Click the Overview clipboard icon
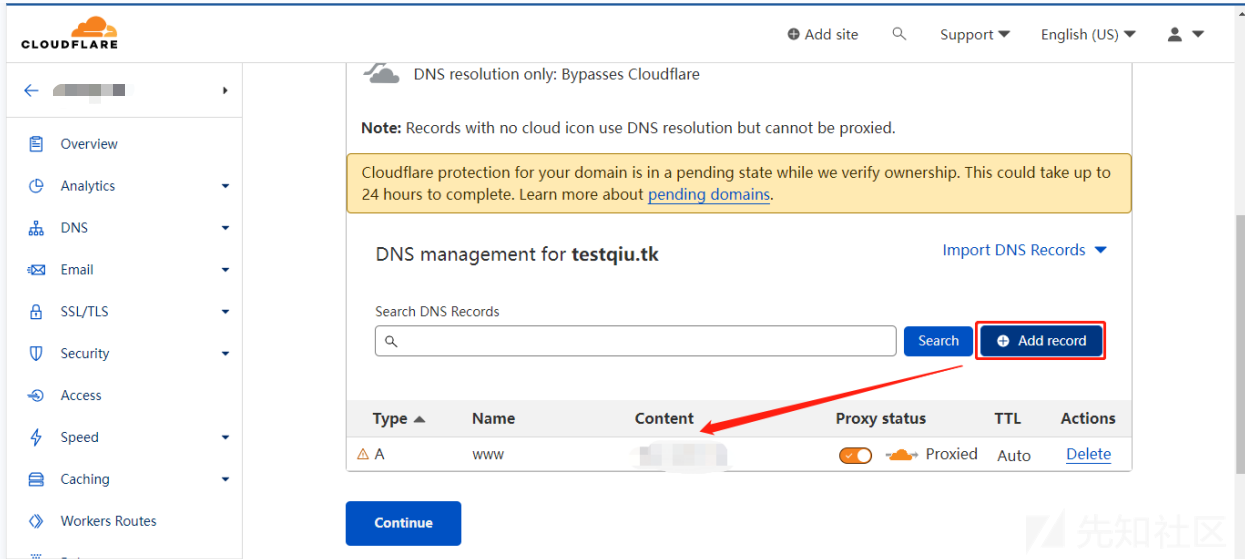Screen dimensions: 1245x559 [37, 144]
